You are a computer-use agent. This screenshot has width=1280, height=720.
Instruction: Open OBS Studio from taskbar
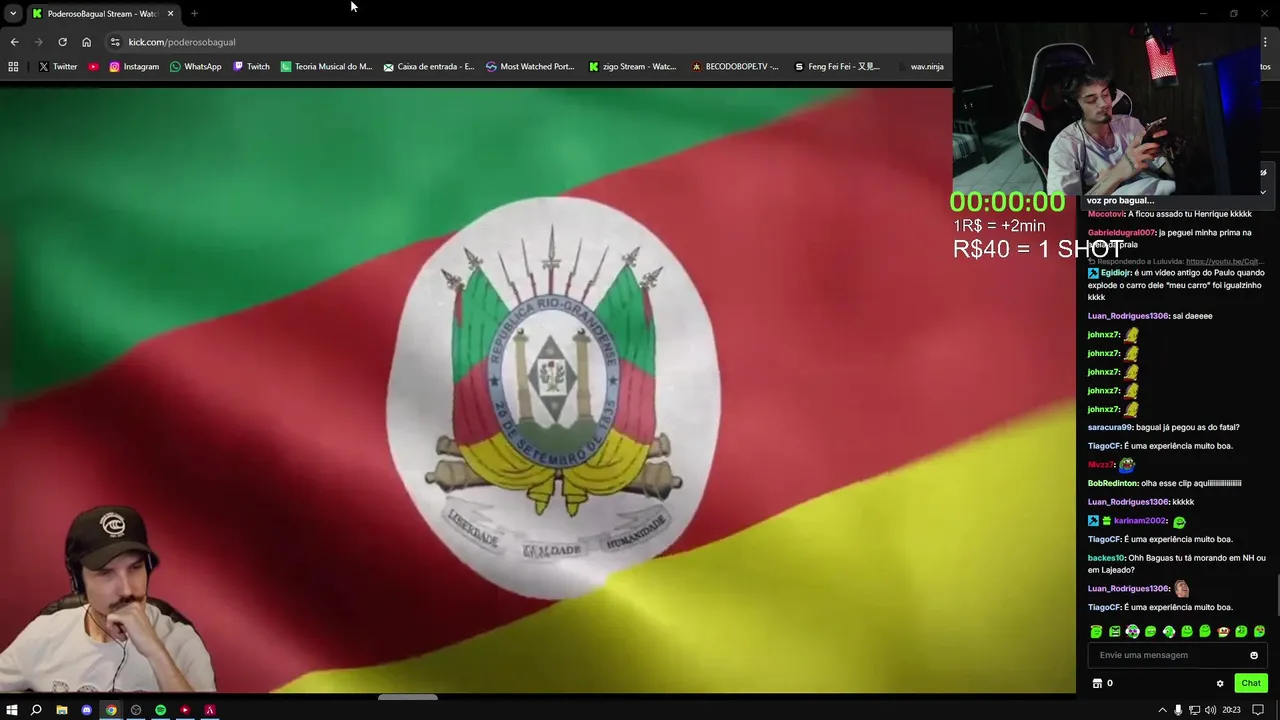point(136,710)
